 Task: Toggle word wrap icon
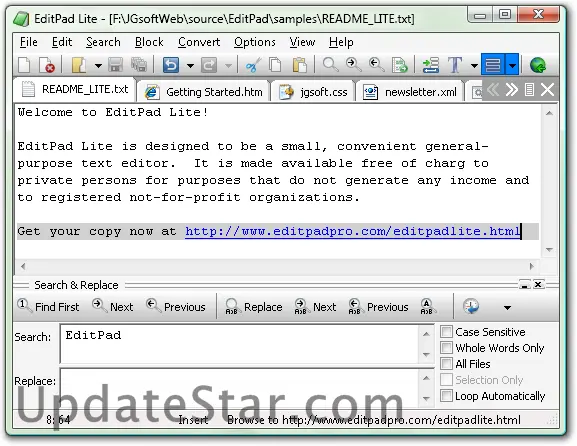point(493,64)
